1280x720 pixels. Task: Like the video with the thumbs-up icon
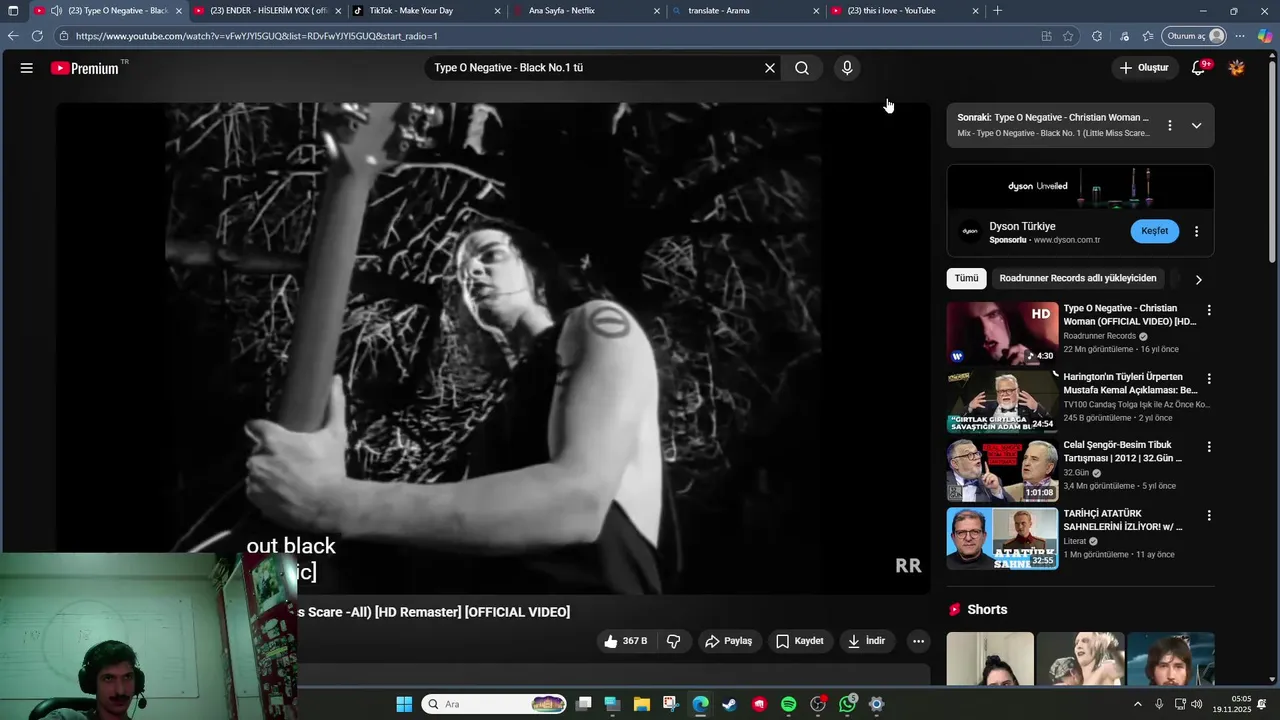pos(626,641)
